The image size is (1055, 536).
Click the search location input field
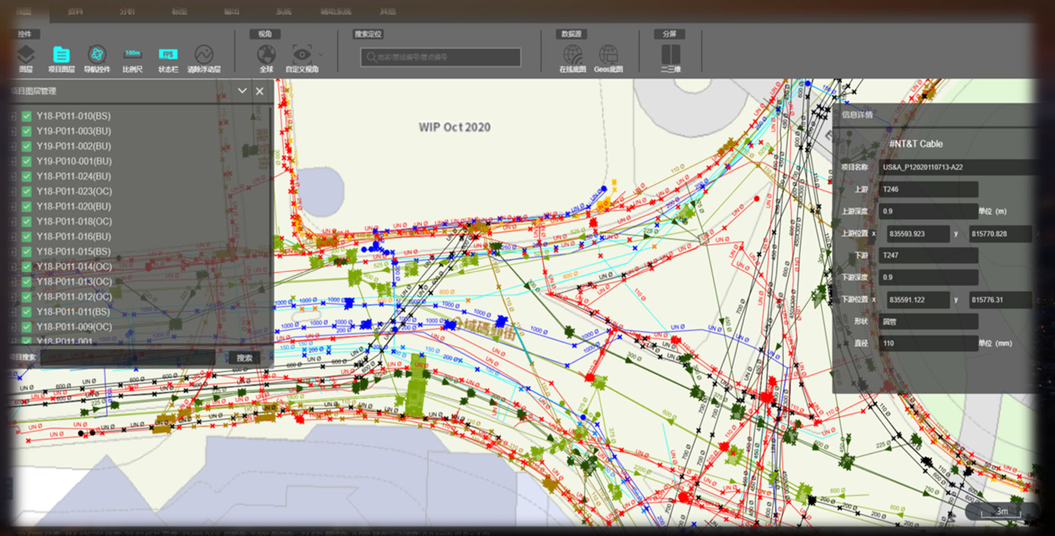[441, 57]
